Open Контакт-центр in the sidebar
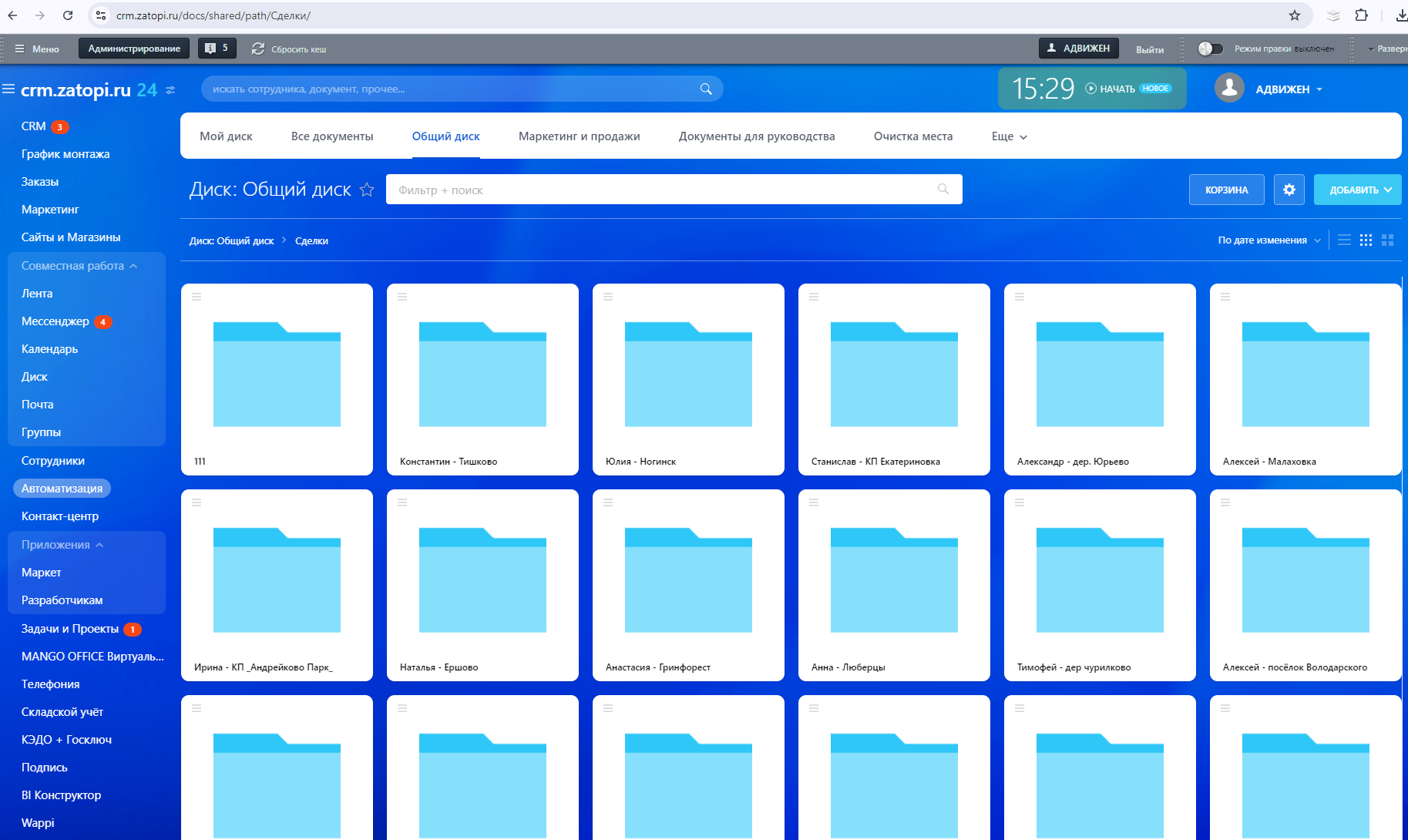The height and width of the screenshot is (840, 1408). [60, 516]
